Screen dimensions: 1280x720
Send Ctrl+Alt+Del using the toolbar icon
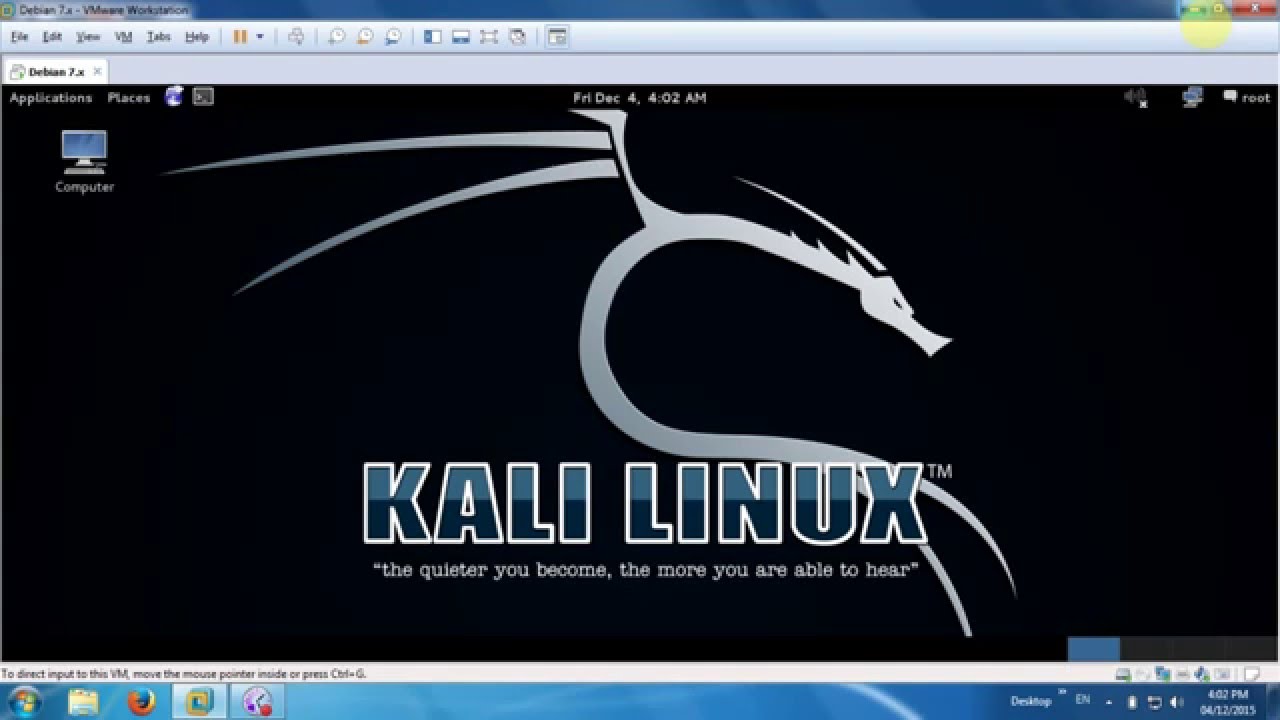coord(296,37)
